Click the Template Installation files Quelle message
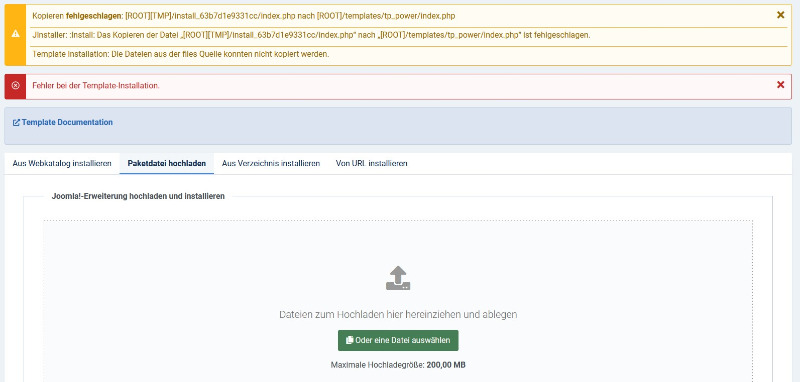This screenshot has height=382, width=800. (181, 54)
